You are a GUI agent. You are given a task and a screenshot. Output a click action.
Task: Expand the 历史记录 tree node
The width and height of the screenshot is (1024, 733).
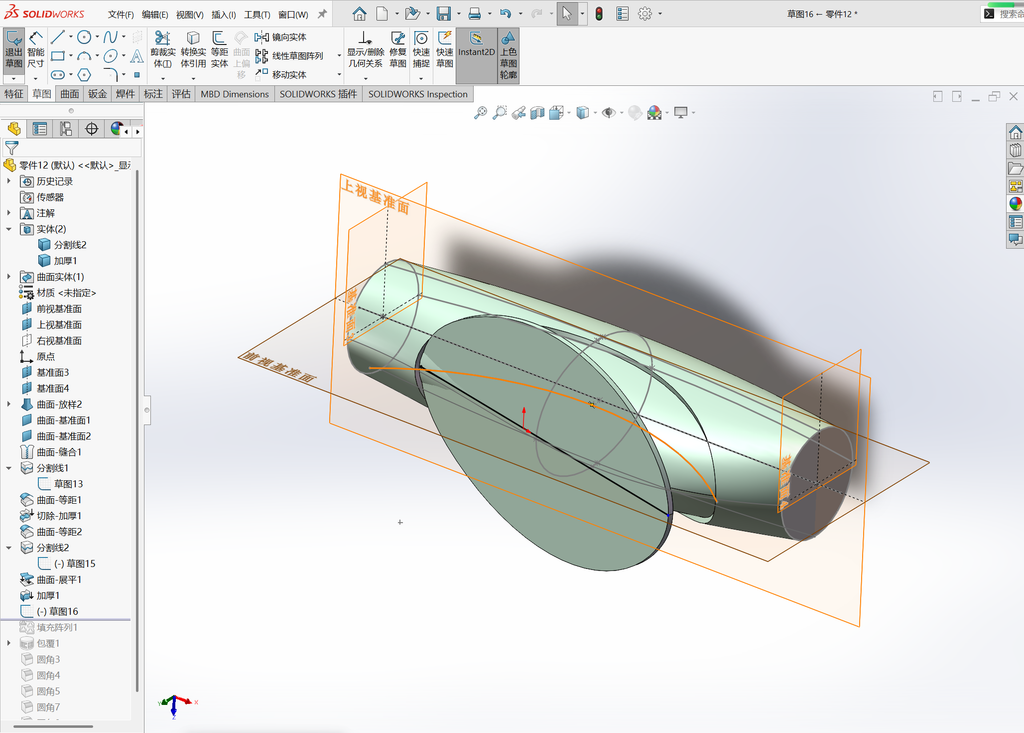[x=8, y=181]
